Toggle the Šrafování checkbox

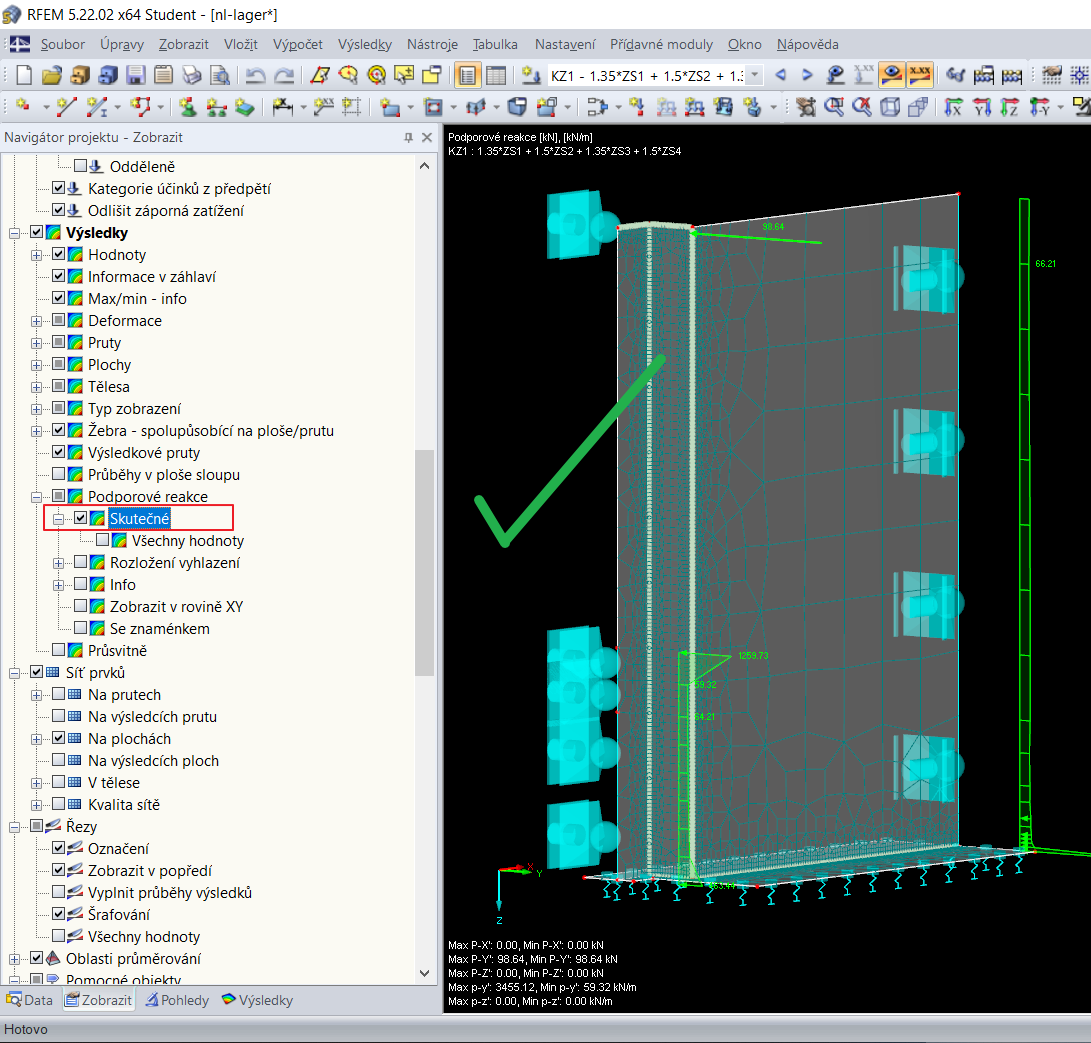tap(60, 915)
